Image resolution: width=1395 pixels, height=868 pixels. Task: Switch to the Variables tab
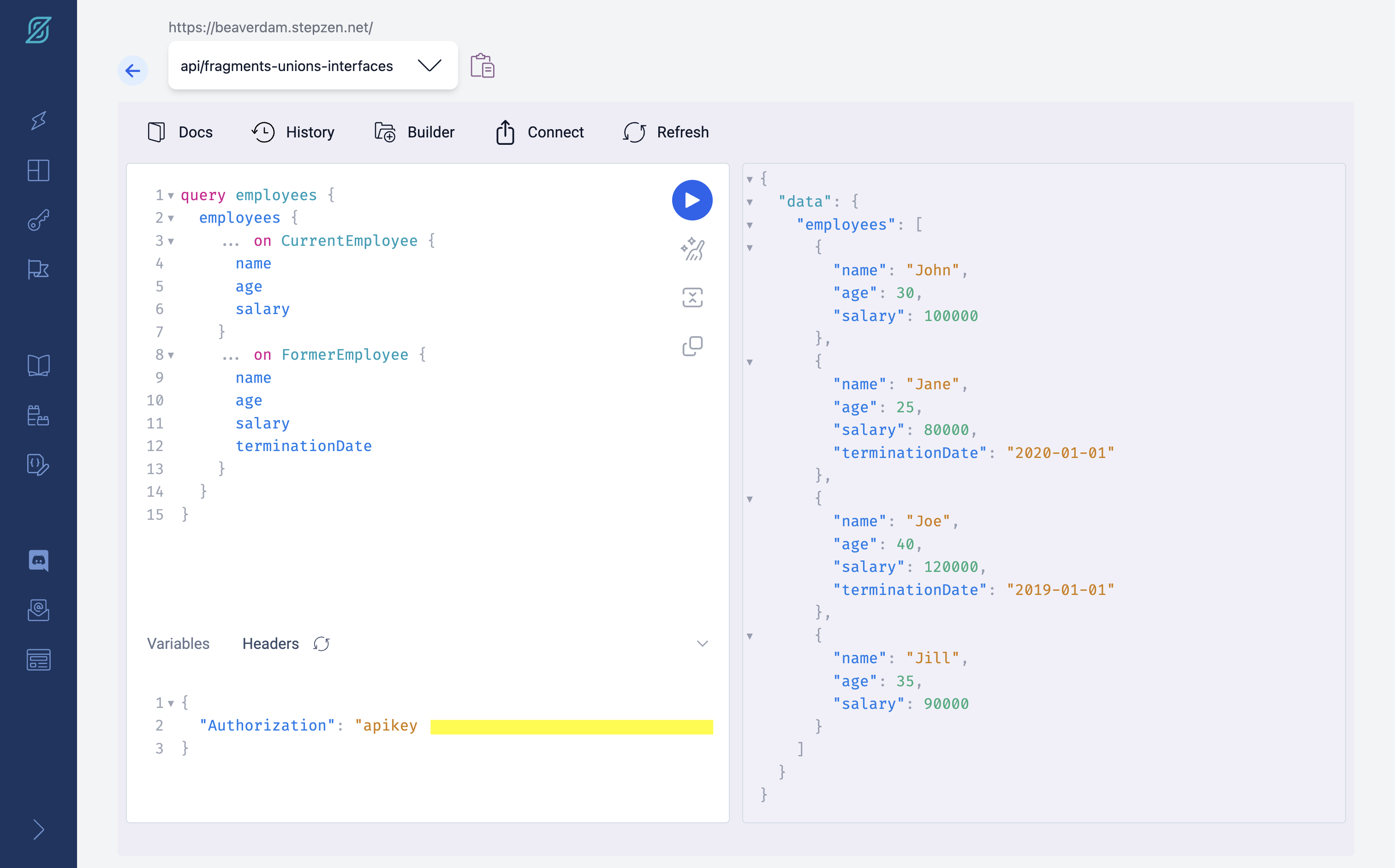point(178,643)
